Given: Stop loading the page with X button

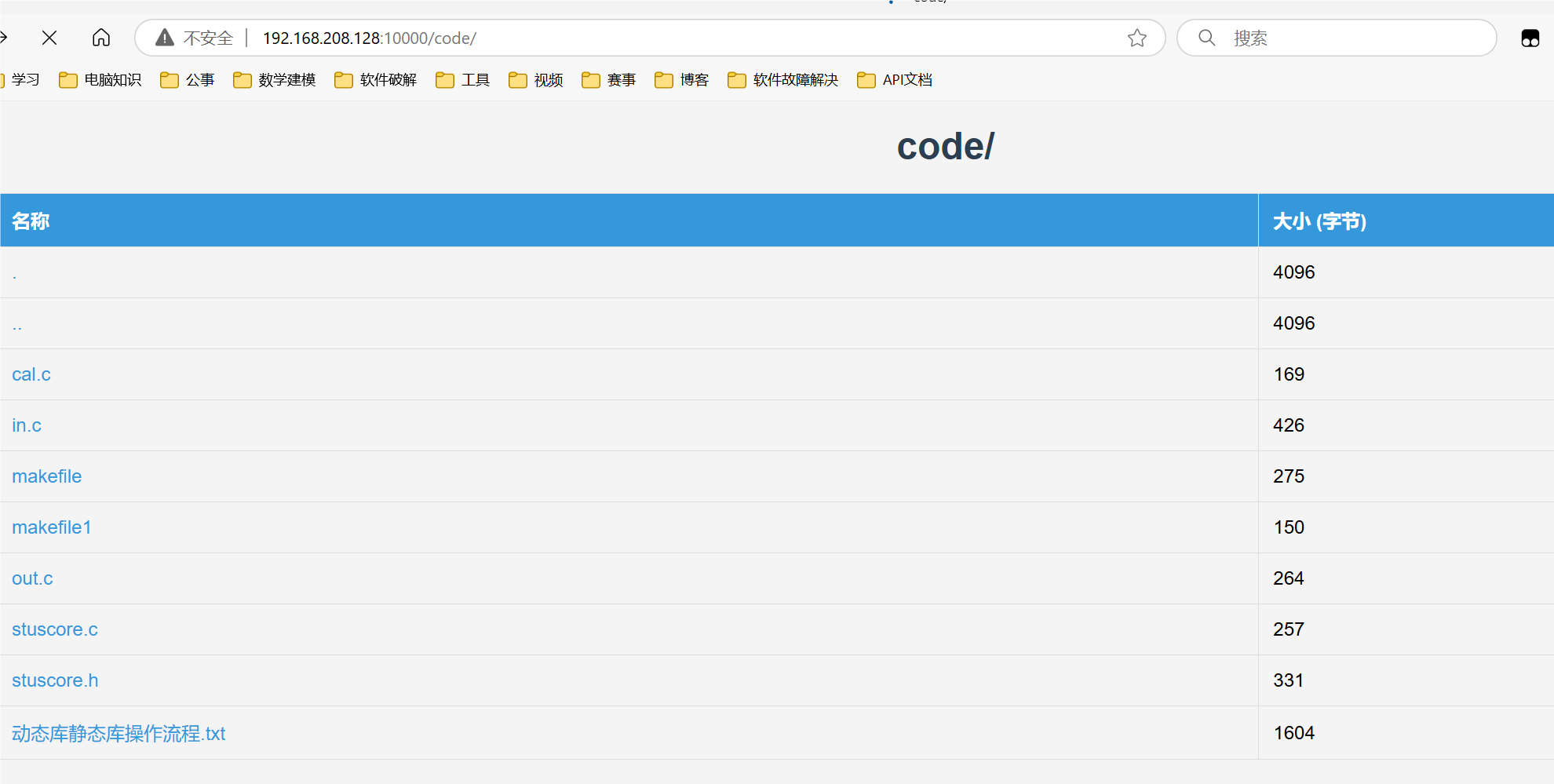Looking at the screenshot, I should (x=49, y=38).
